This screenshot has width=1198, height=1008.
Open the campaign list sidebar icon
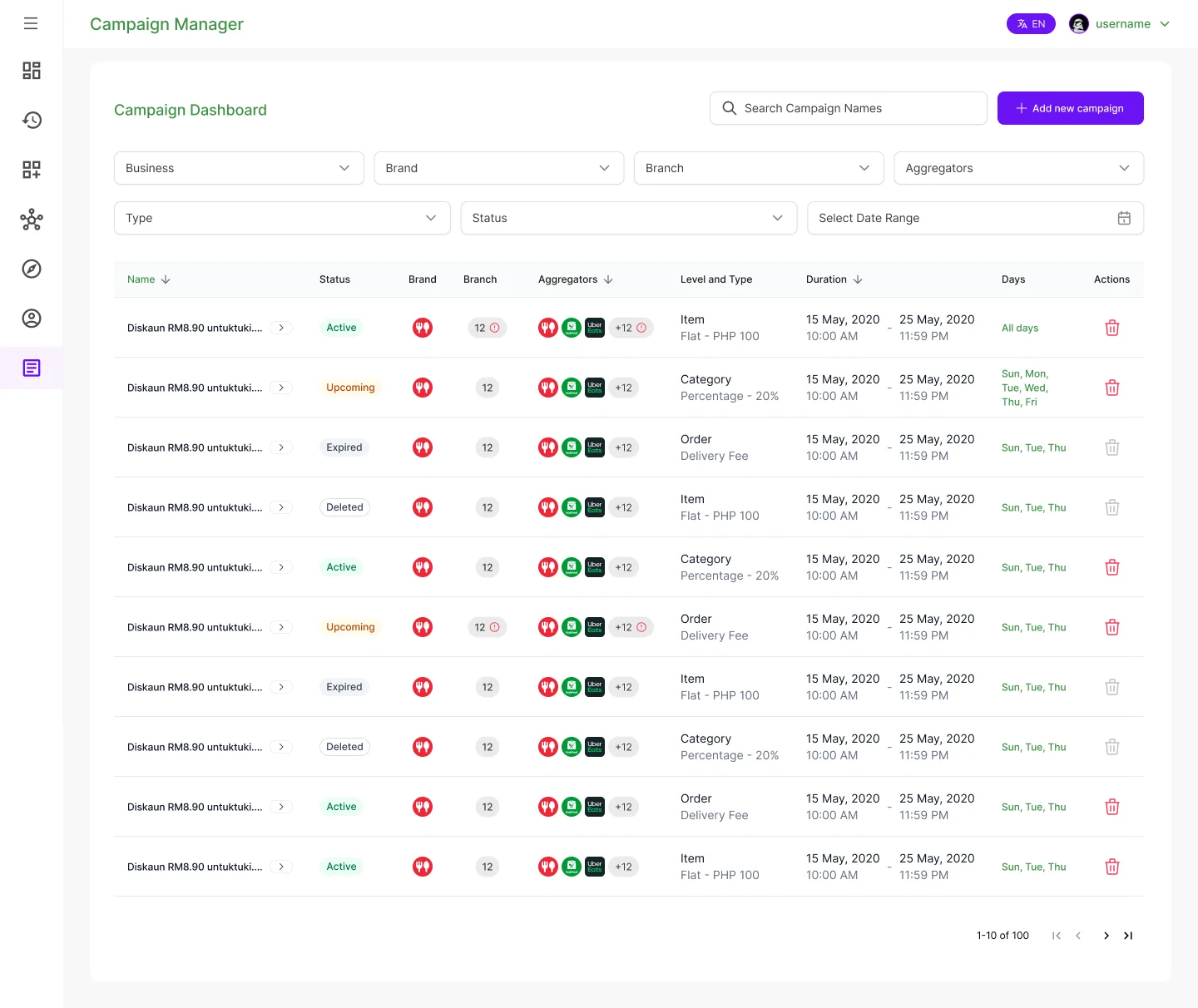[x=32, y=368]
